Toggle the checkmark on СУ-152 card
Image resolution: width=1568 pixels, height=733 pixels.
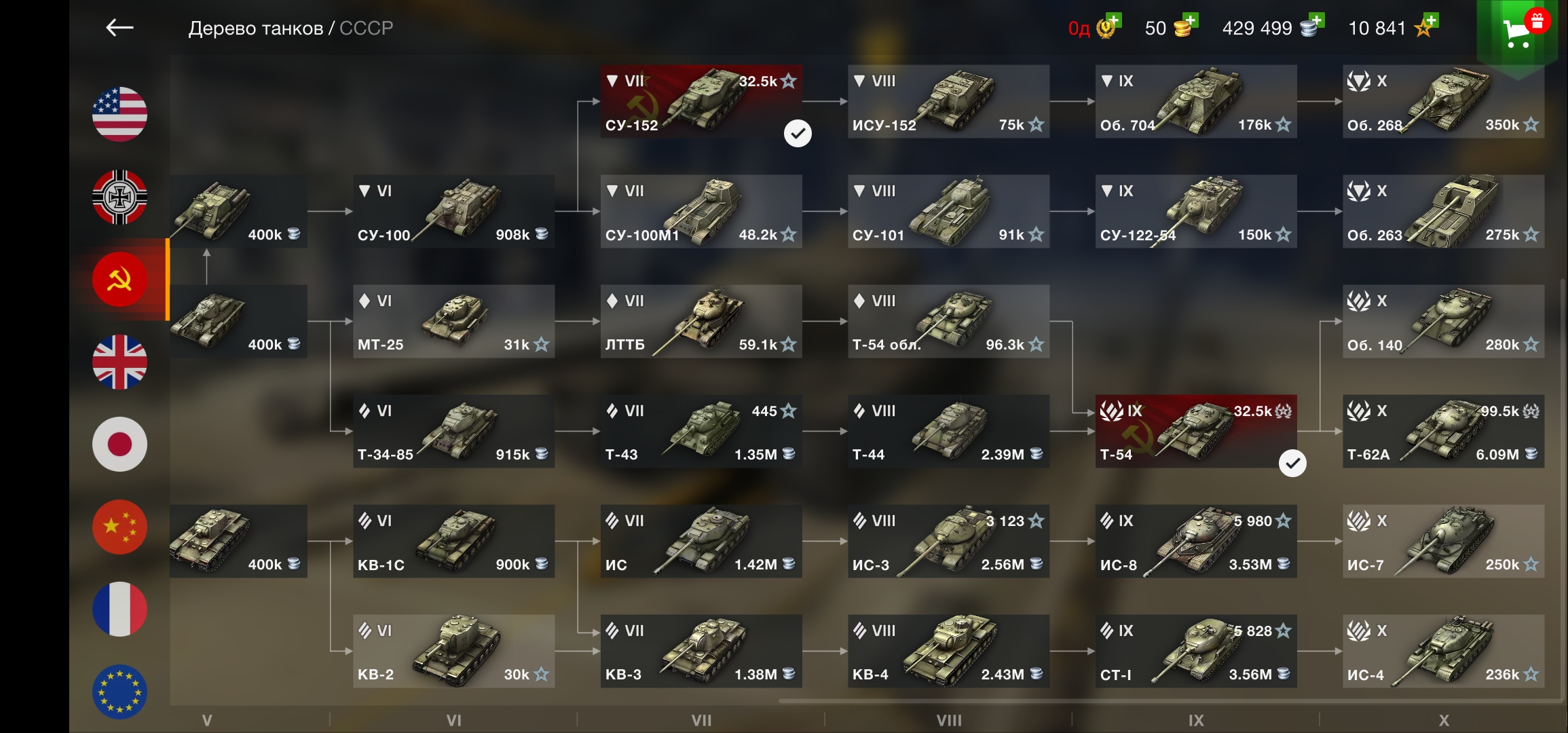point(798,134)
